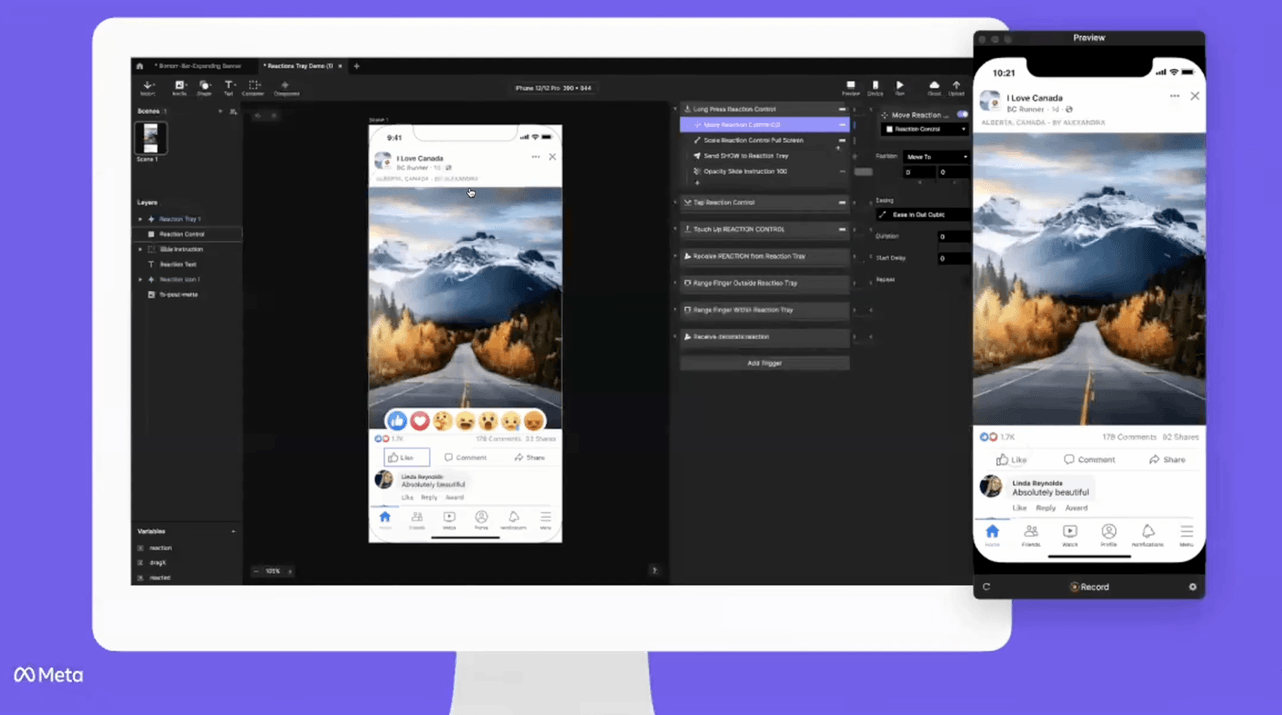Open the Reaction Control target dropdown
The image size is (1282, 715).
point(925,129)
